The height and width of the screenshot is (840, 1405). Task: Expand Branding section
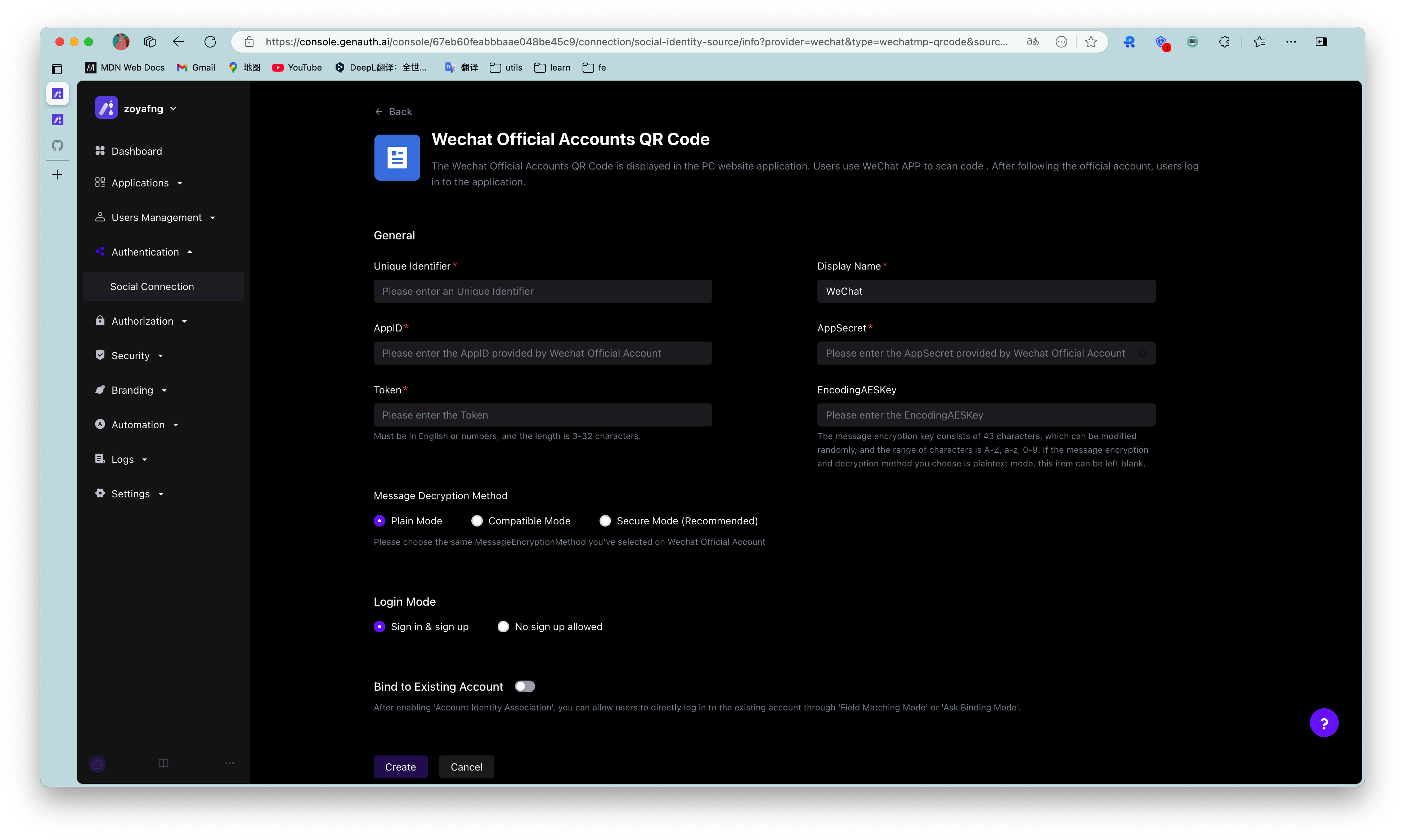(x=164, y=390)
